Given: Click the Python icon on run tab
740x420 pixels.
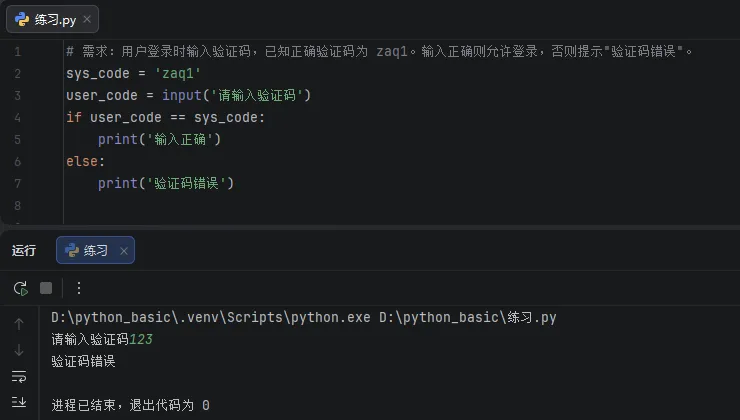Looking at the screenshot, I should 72,251.
